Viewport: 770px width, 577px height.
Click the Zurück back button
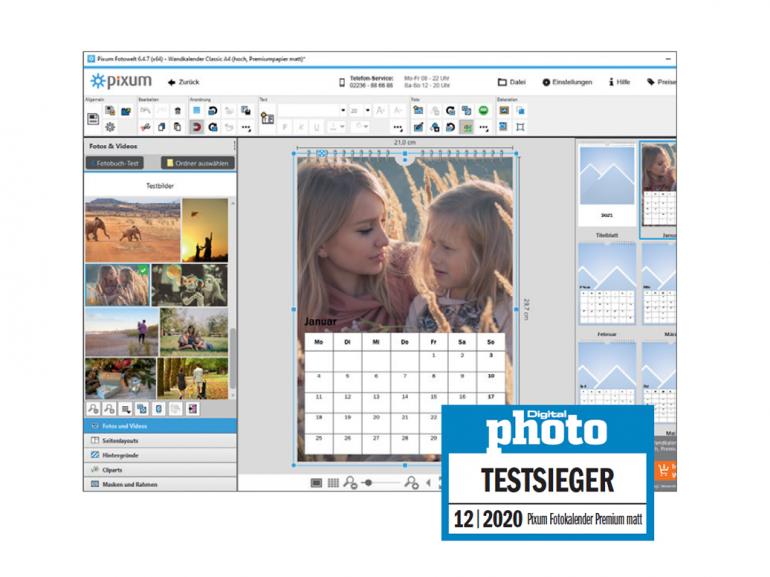[x=184, y=82]
